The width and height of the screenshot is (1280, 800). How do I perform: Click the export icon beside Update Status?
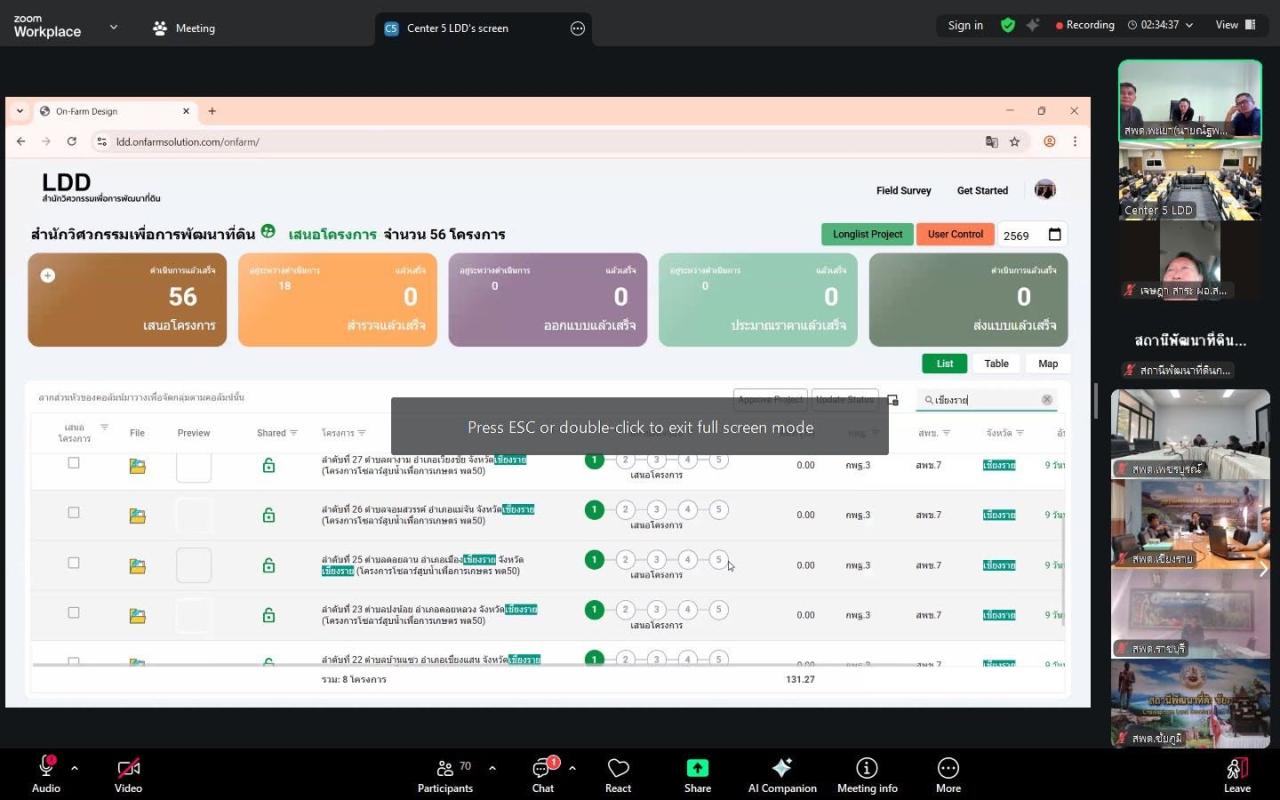coord(893,400)
